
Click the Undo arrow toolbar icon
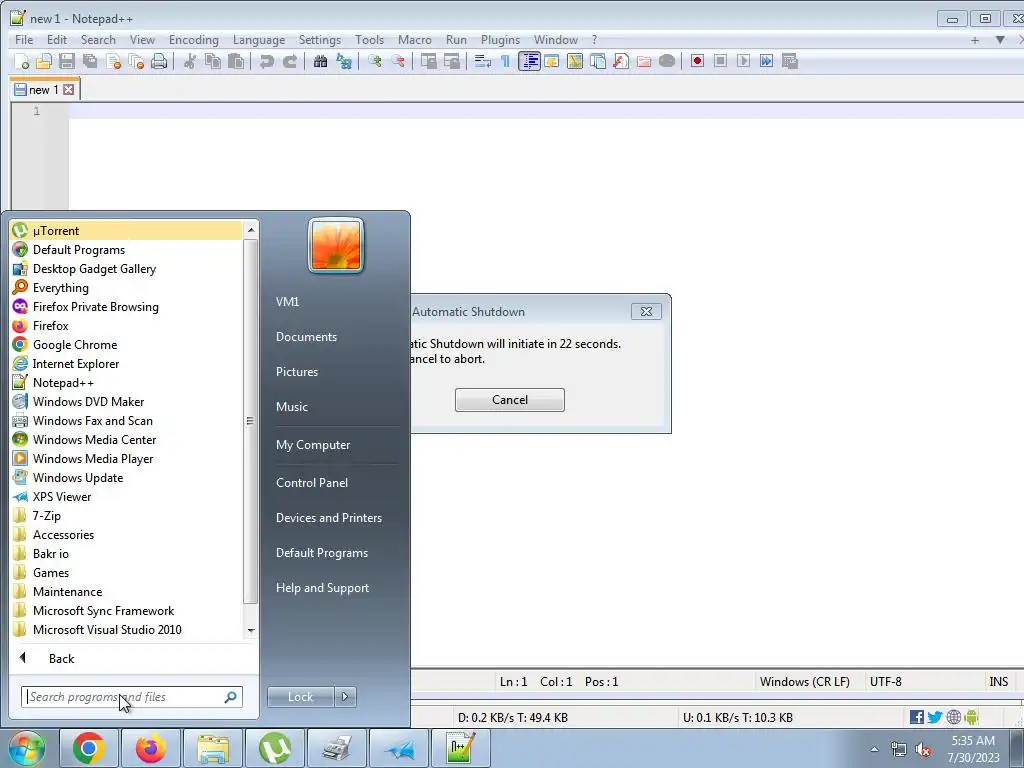[266, 61]
